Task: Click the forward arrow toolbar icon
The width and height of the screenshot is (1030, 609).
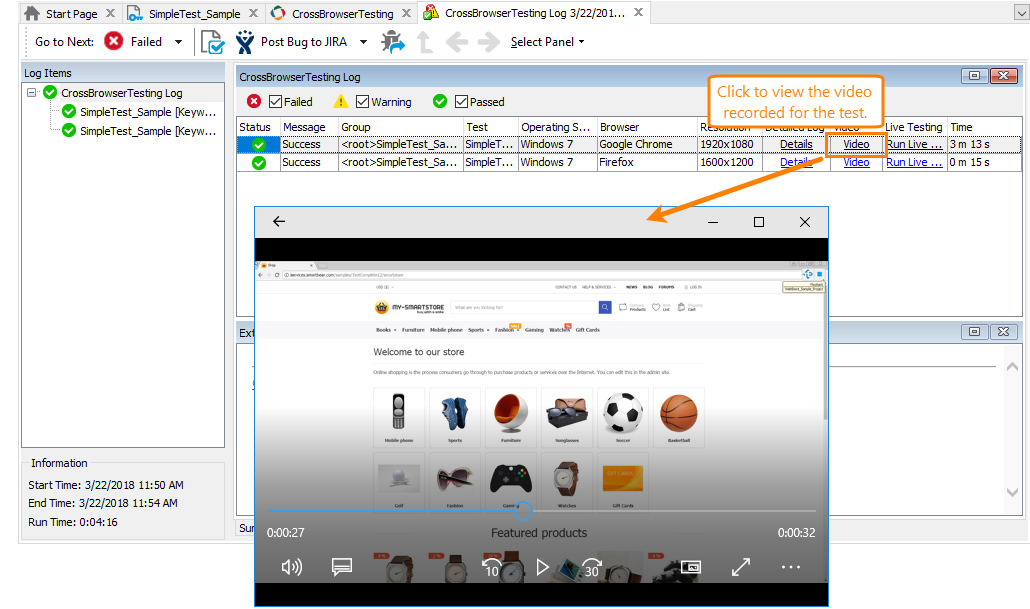Action: [x=489, y=43]
